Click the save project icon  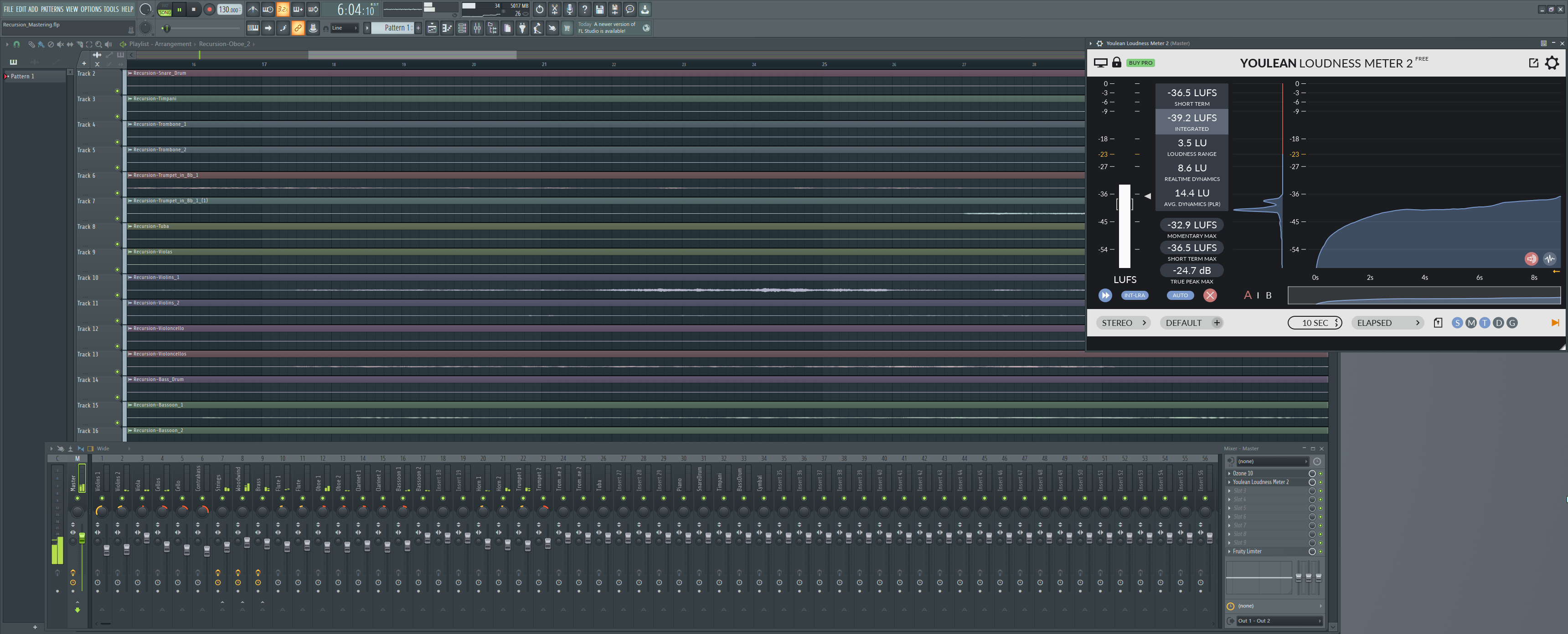tap(600, 9)
